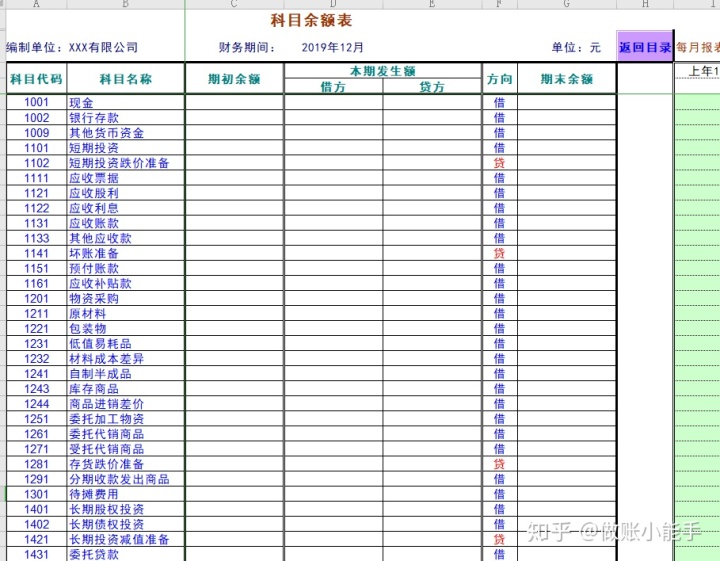The height and width of the screenshot is (561, 720).
Task: Click the 借方 sub-header cell
Action: point(333,87)
